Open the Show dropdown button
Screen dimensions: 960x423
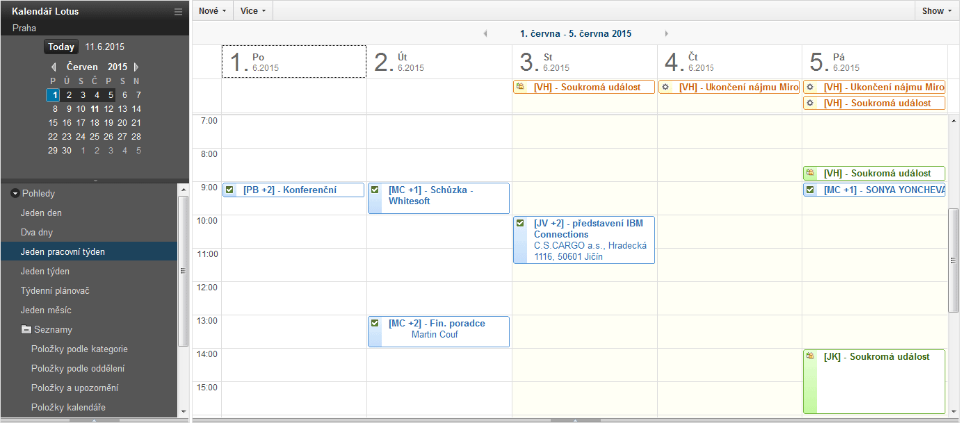click(936, 10)
